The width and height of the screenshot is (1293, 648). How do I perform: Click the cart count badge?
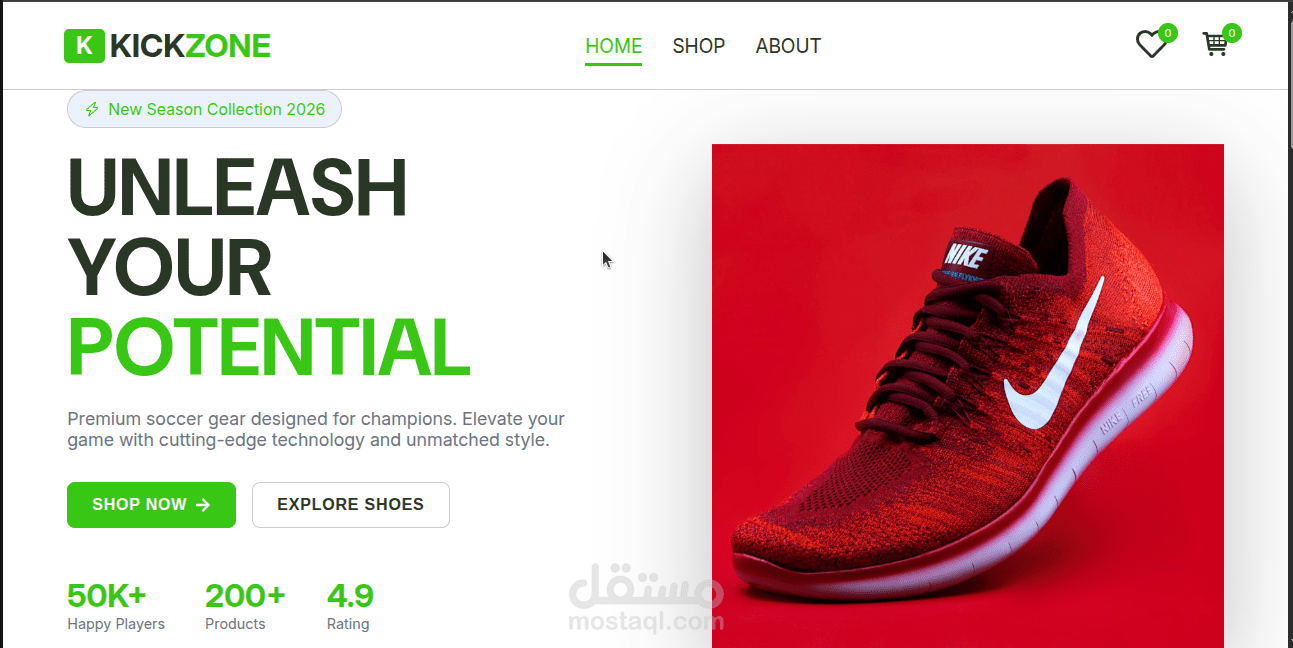coord(1232,33)
